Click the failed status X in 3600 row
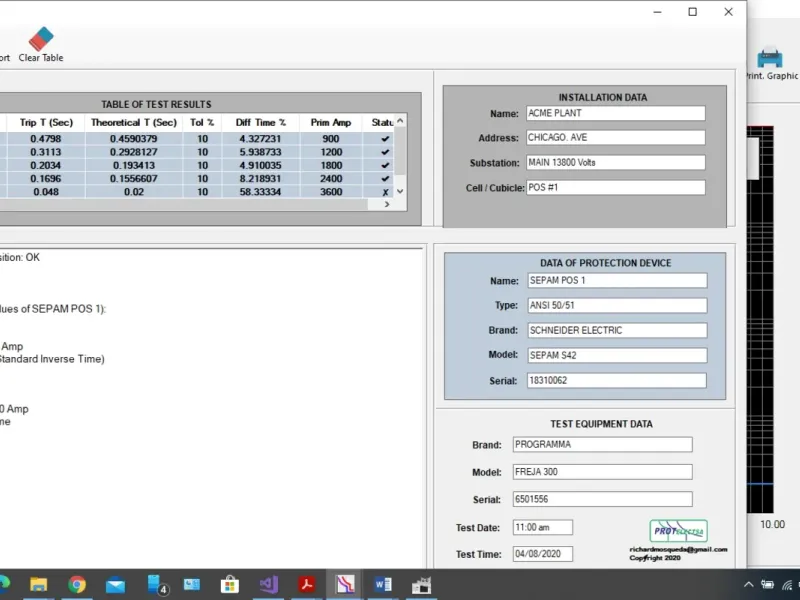 (x=385, y=192)
